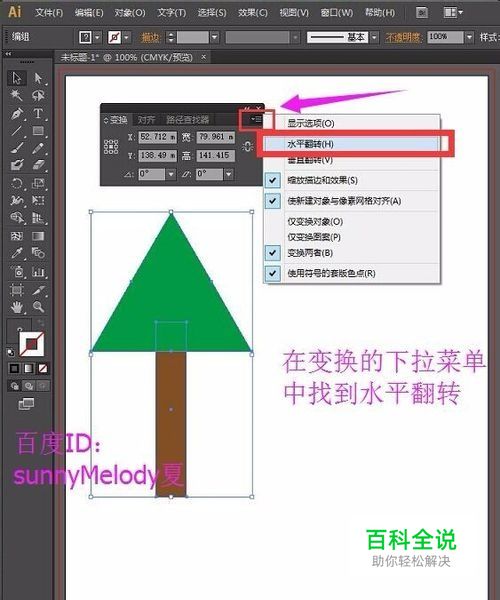The height and width of the screenshot is (600, 500).
Task: Switch to the 路径查找器 panel tab
Action: point(187,120)
